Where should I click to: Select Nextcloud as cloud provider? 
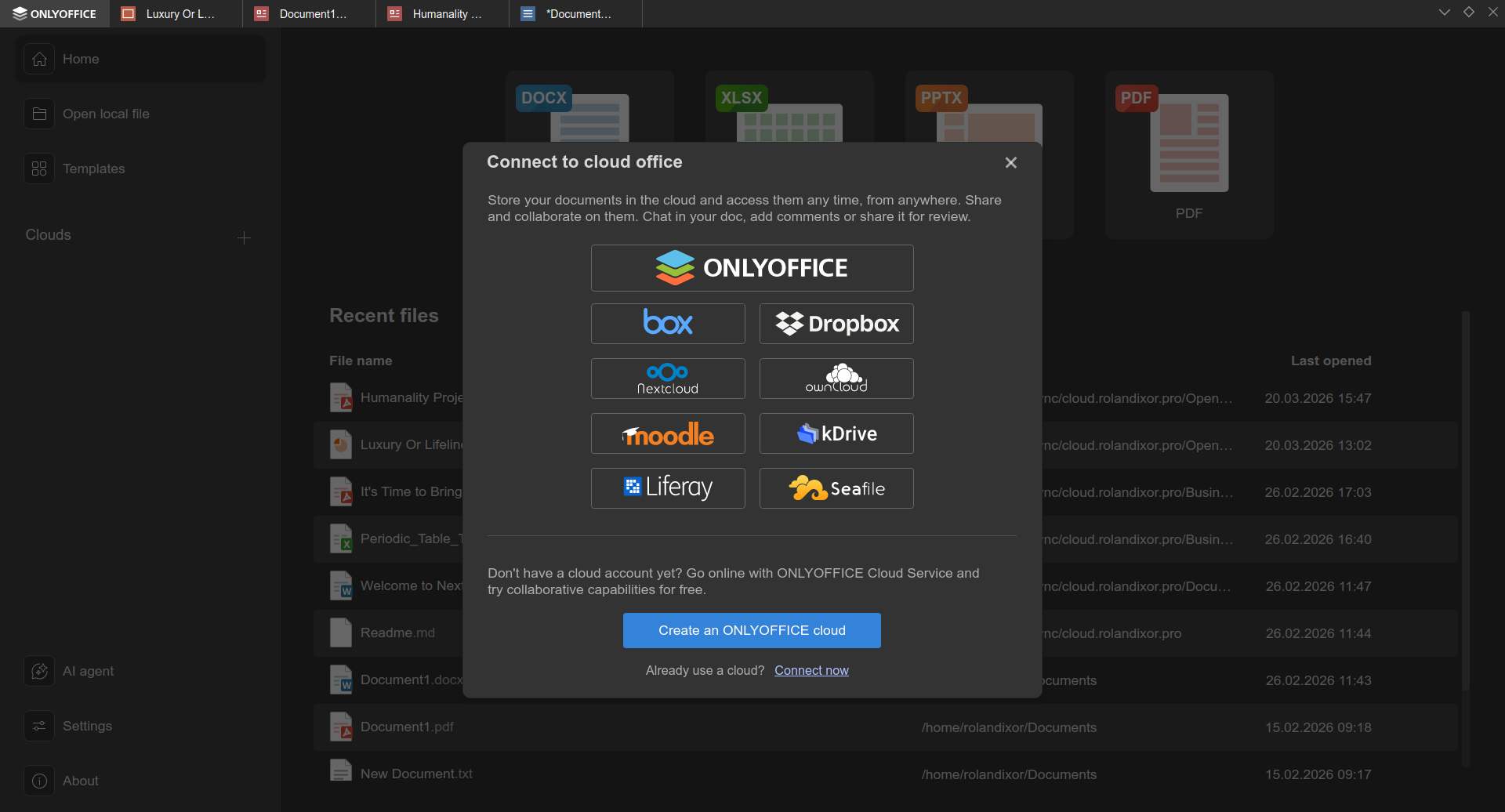(668, 378)
